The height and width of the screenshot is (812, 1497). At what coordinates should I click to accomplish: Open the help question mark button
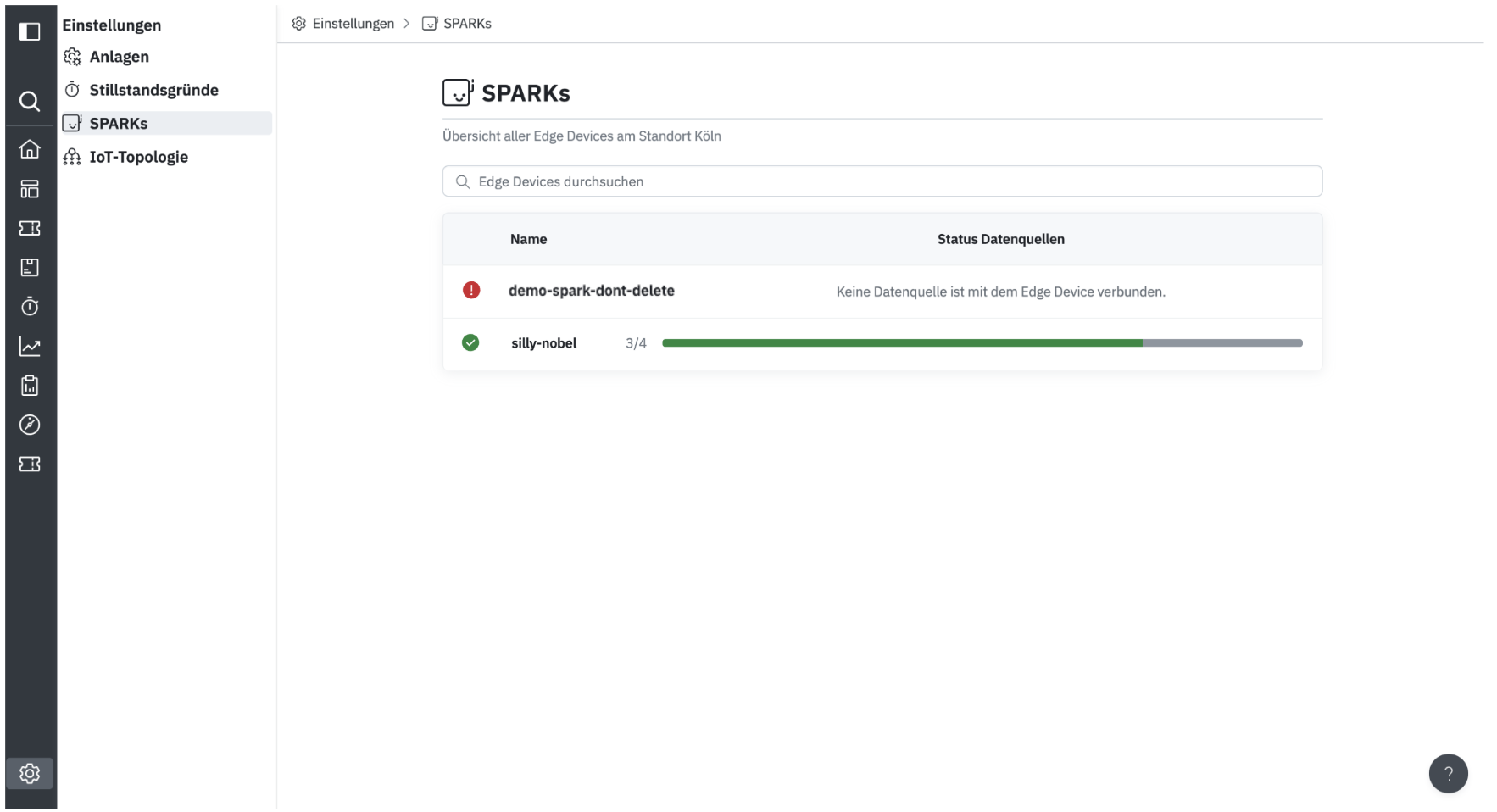tap(1448, 773)
